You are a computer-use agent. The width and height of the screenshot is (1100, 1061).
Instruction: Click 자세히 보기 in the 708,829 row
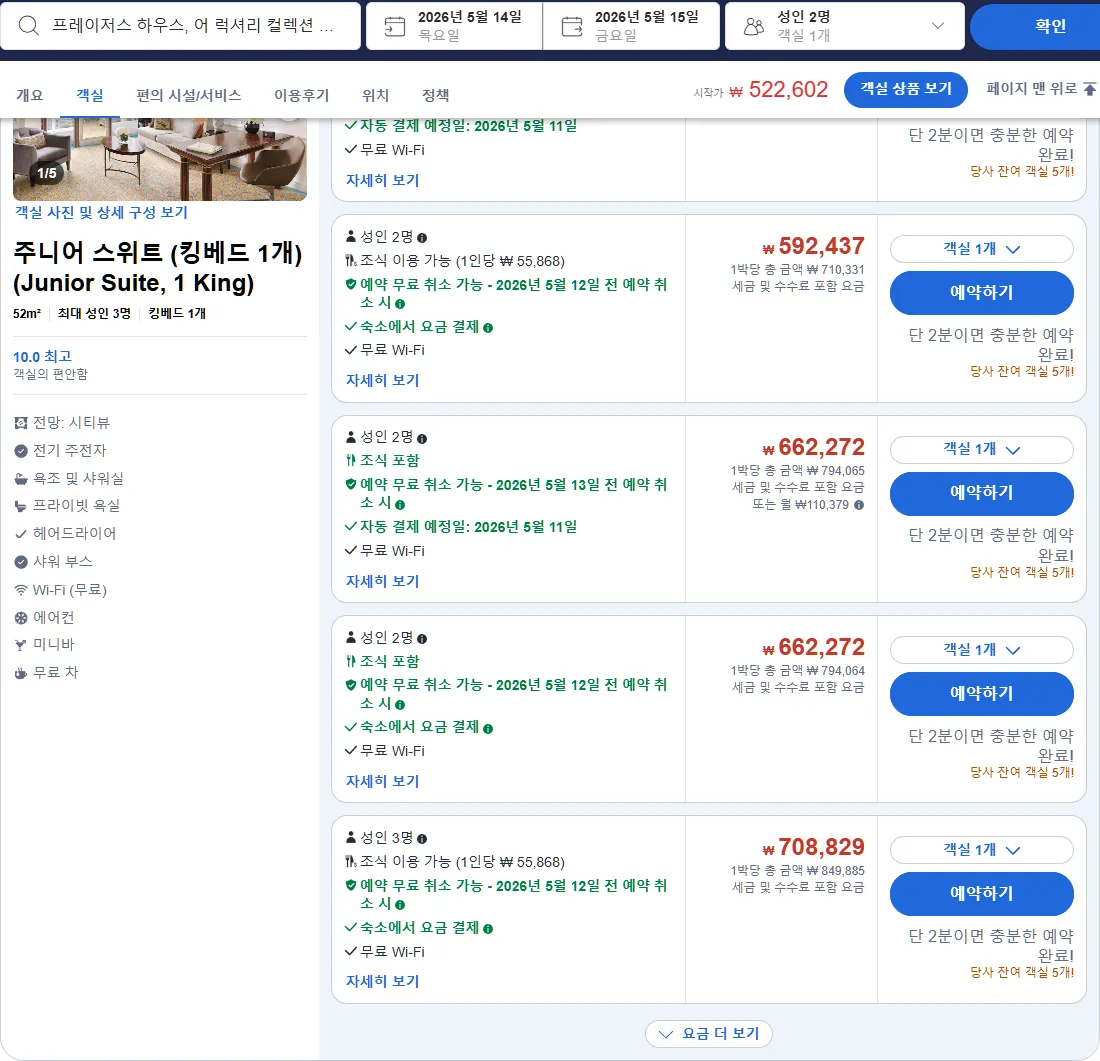pos(382,981)
